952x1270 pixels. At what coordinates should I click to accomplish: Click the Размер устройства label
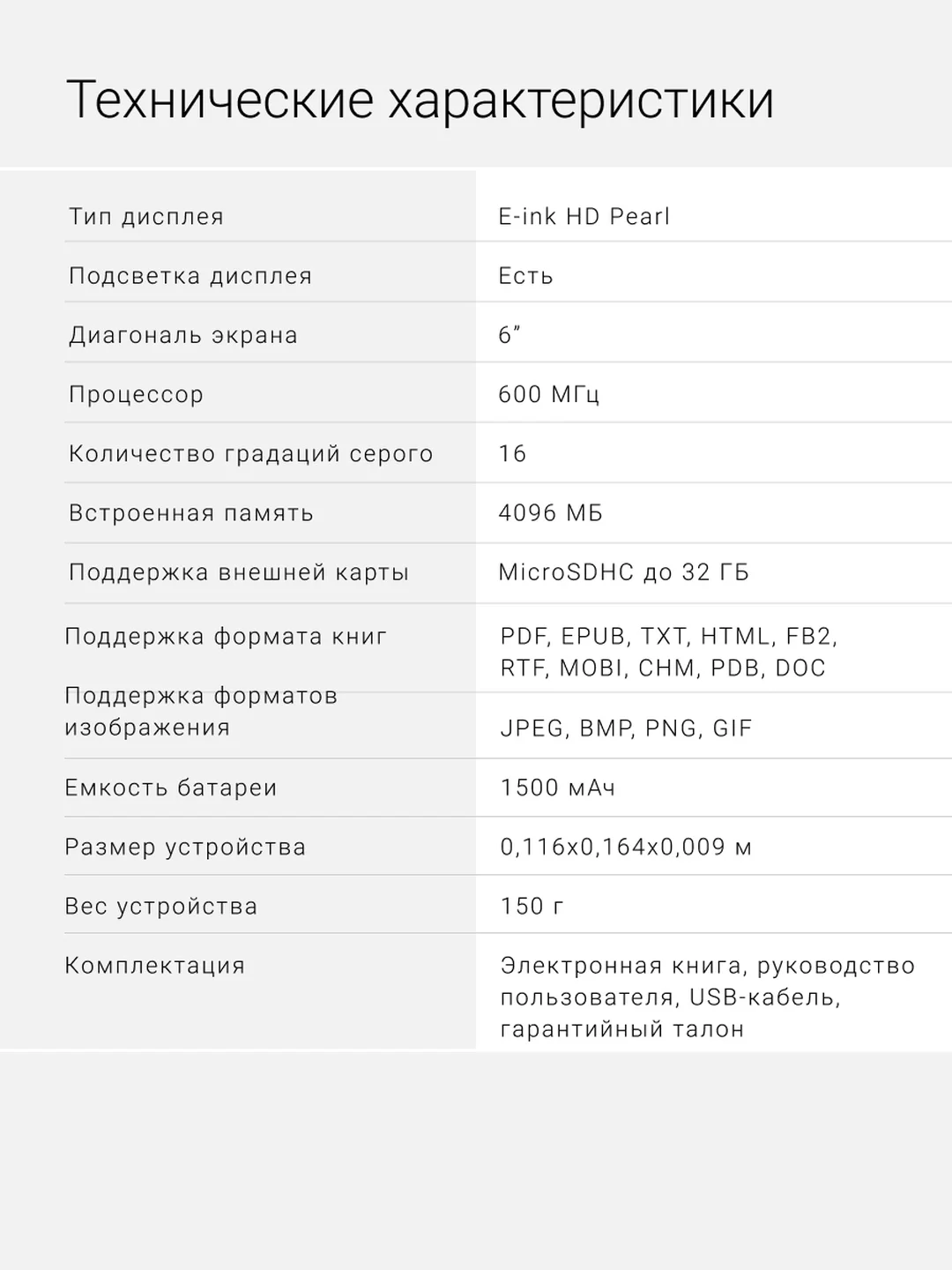(185, 847)
